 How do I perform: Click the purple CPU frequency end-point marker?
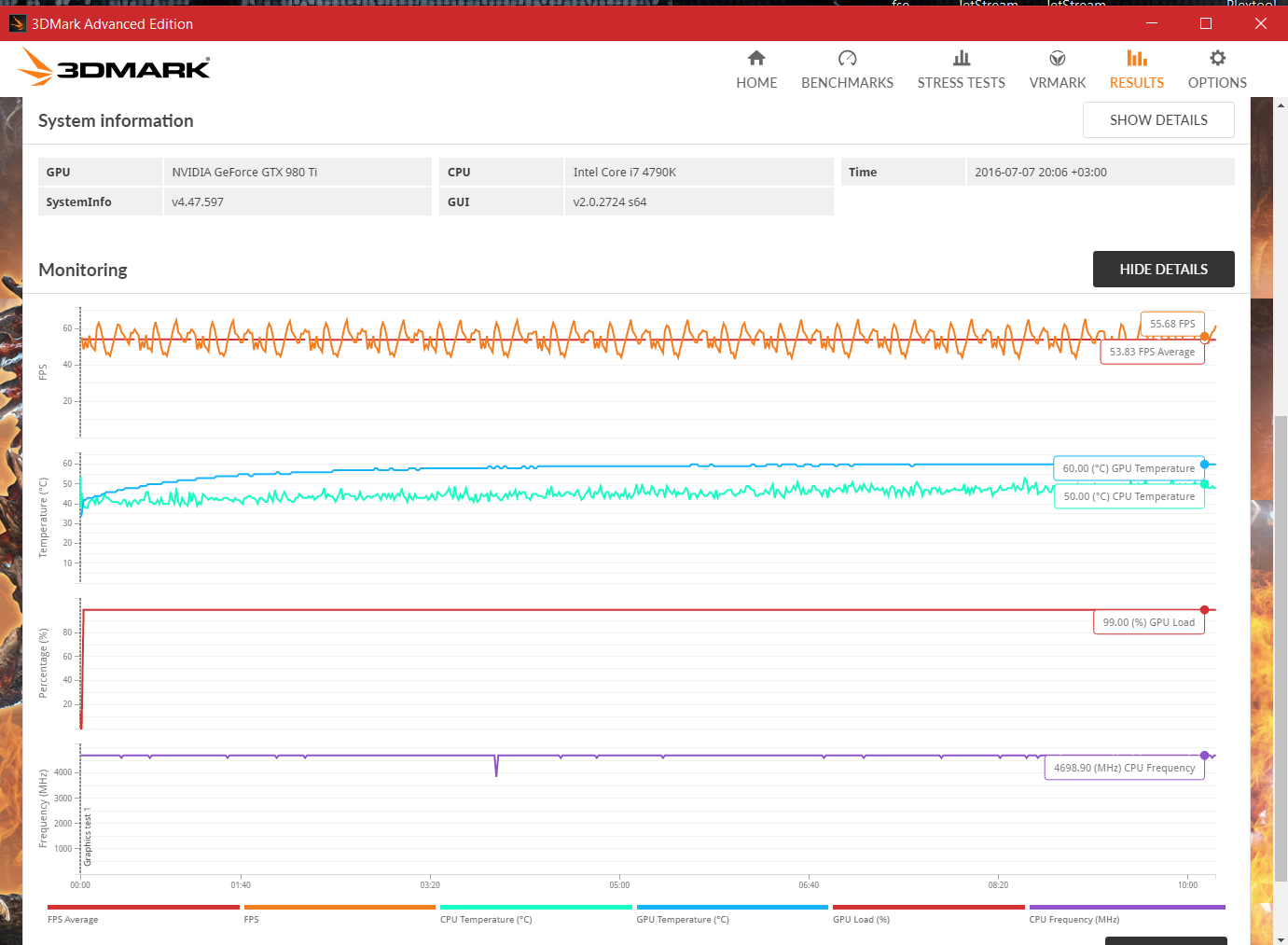tap(1205, 756)
